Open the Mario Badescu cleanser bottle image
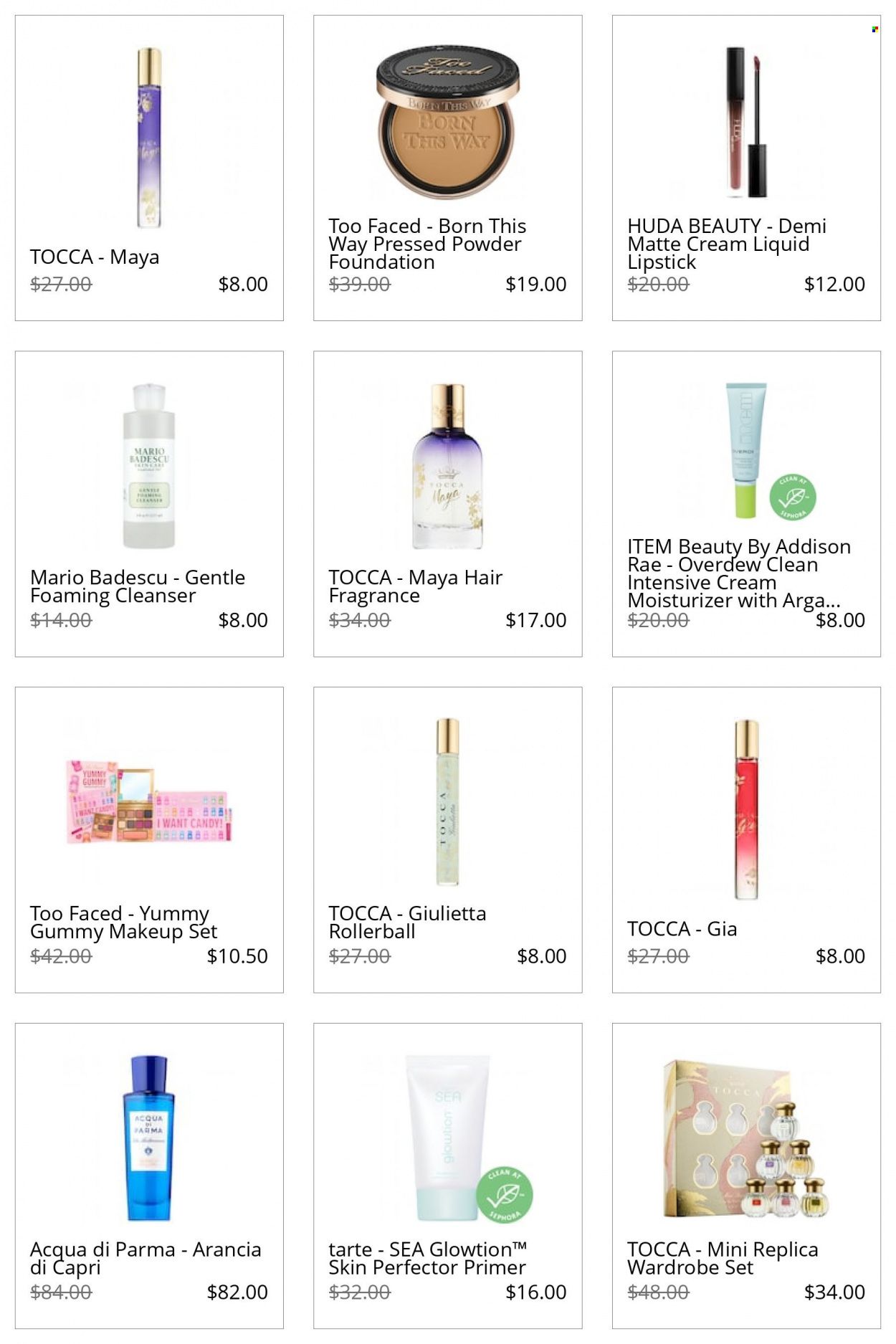 (149, 466)
